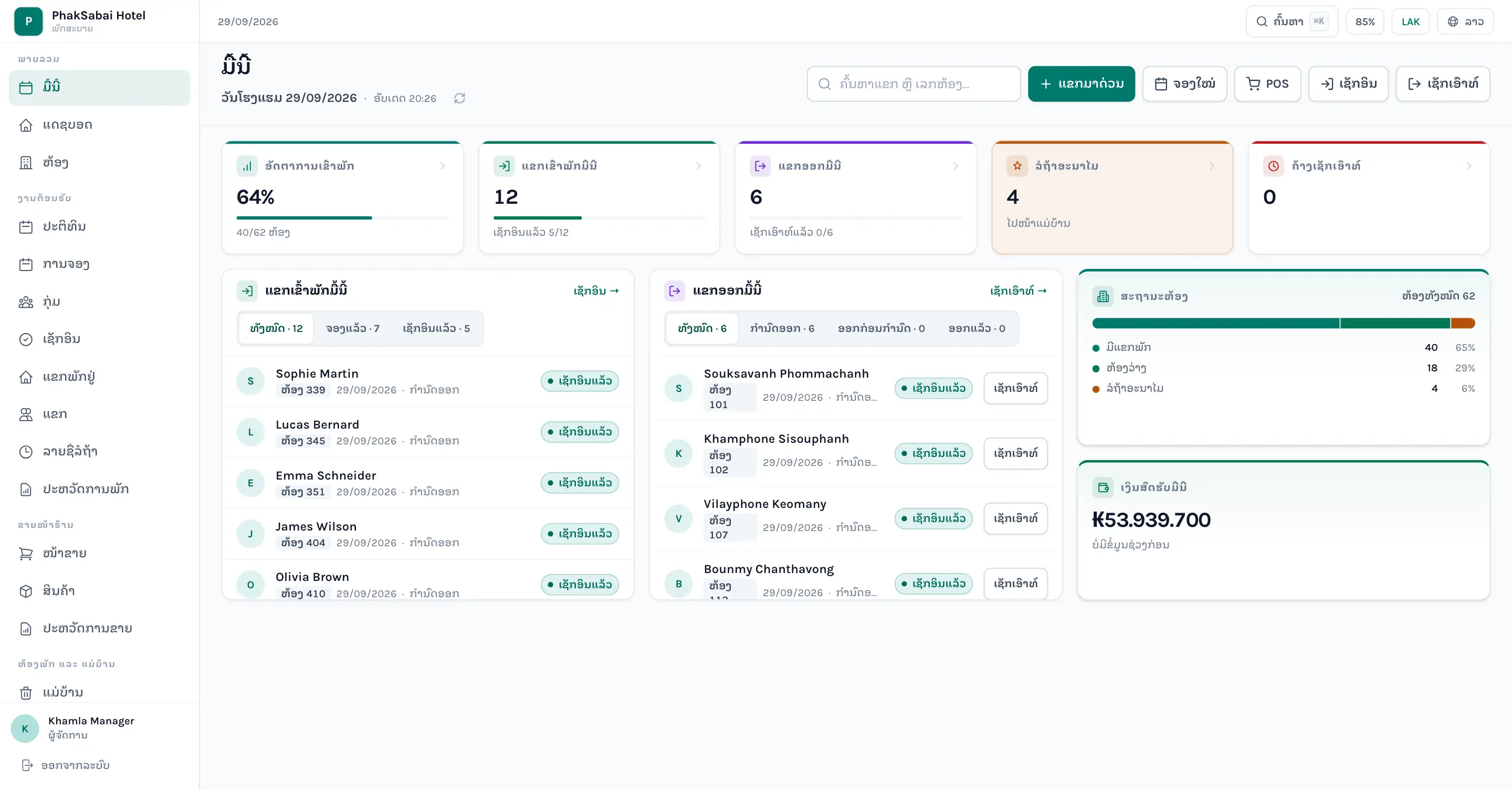Viewport: 1512px width, 790px height.
Task: Follow the ເຊັກເອົາທ໌ → link in departures panel
Action: (1018, 291)
